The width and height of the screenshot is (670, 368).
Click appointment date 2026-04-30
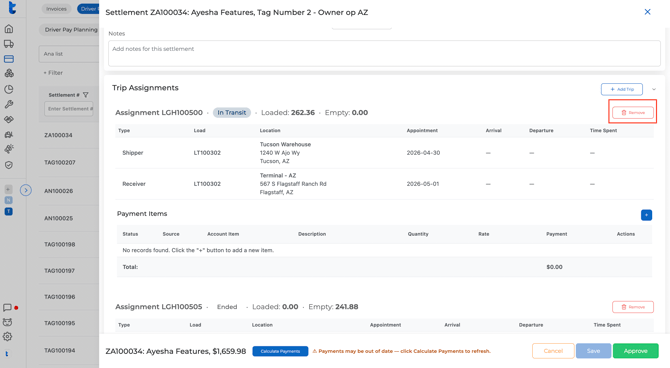423,153
